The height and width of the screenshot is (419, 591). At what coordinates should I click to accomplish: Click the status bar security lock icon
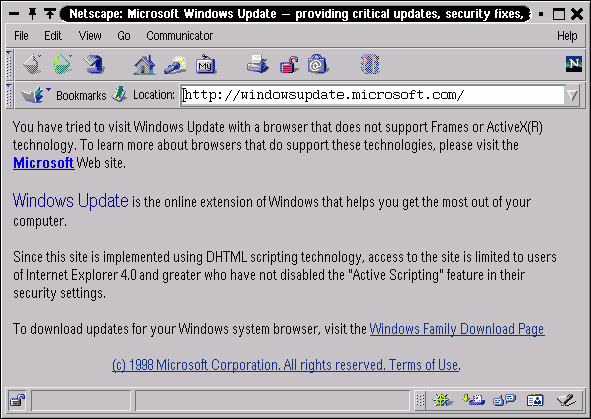pyautogui.click(x=17, y=400)
